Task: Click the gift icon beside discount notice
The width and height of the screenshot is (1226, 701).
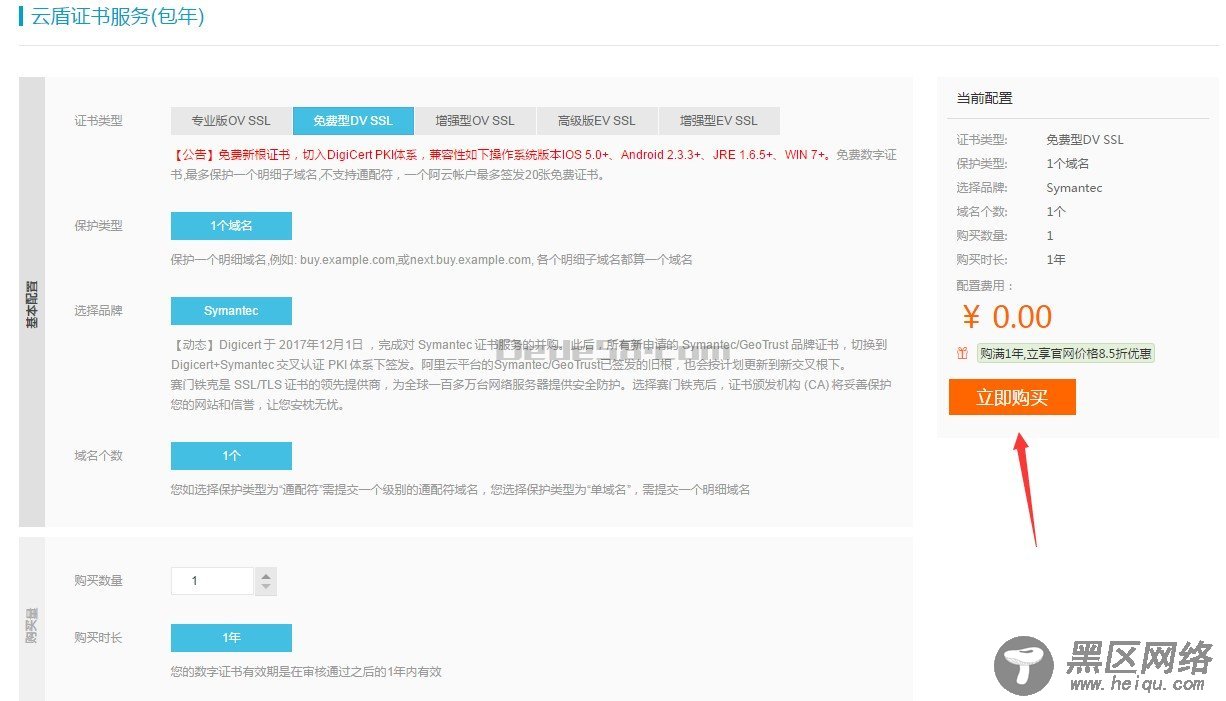Action: 962,353
